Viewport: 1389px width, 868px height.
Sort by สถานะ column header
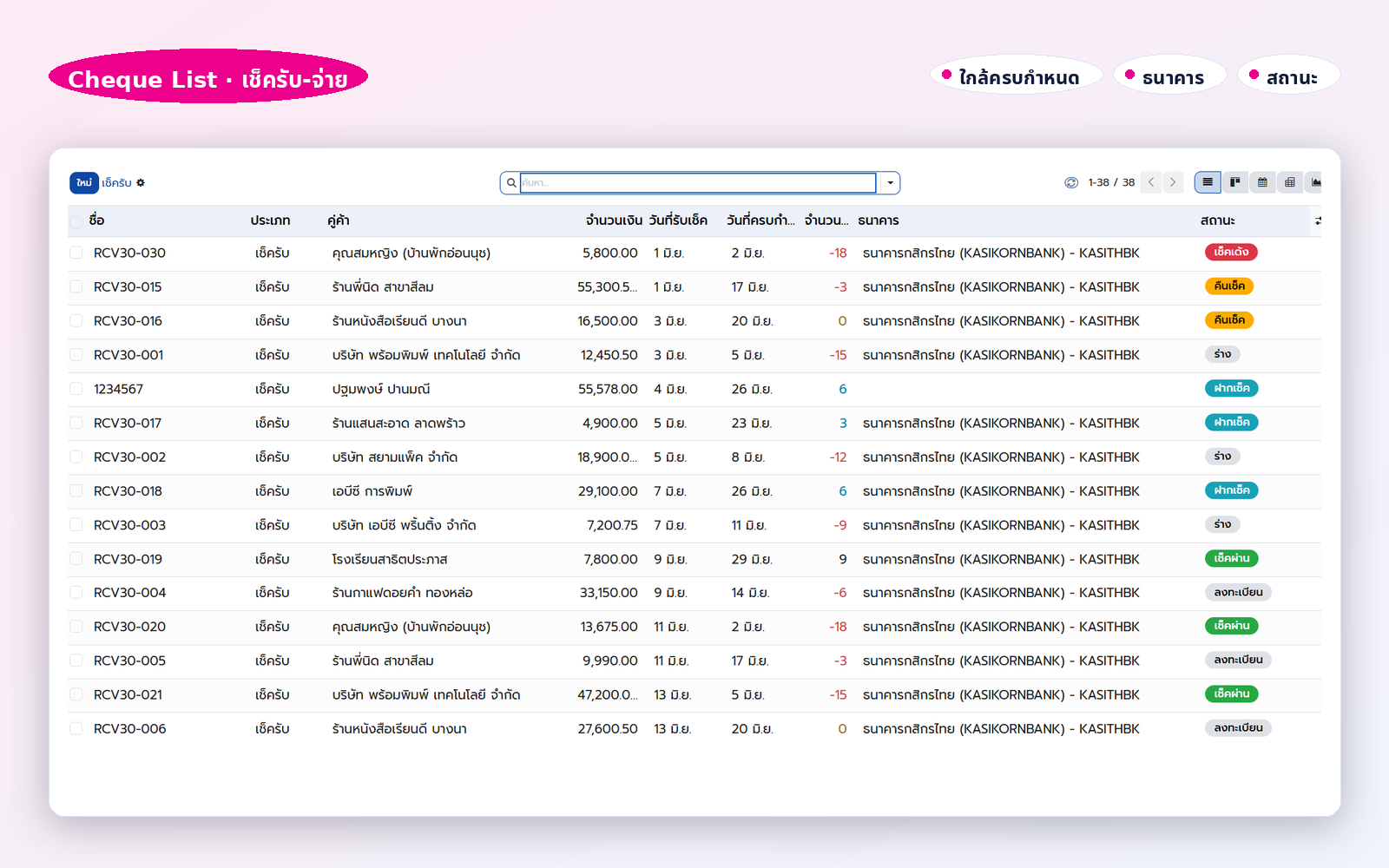tap(1218, 220)
